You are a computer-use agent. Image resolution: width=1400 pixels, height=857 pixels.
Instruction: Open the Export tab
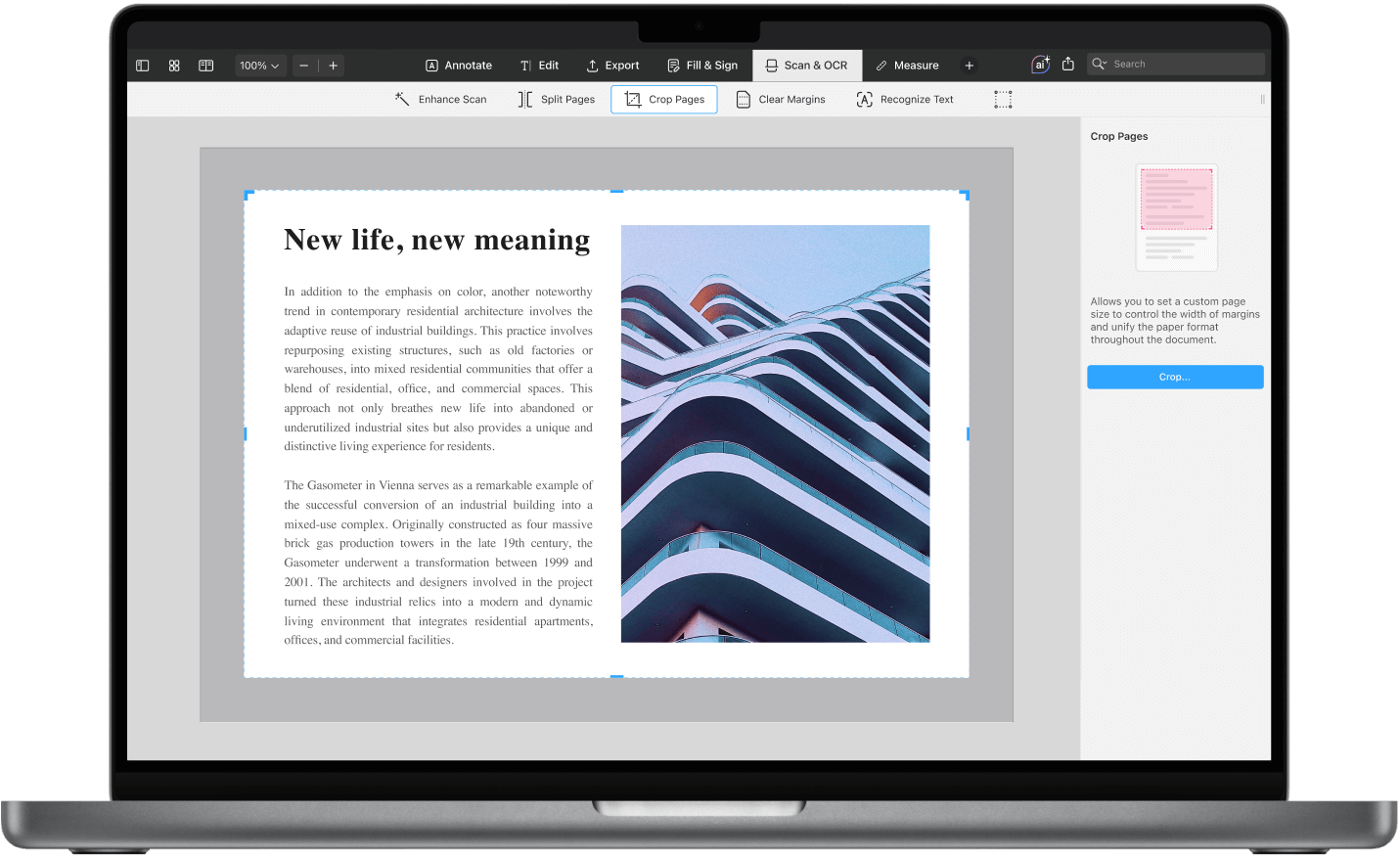612,66
